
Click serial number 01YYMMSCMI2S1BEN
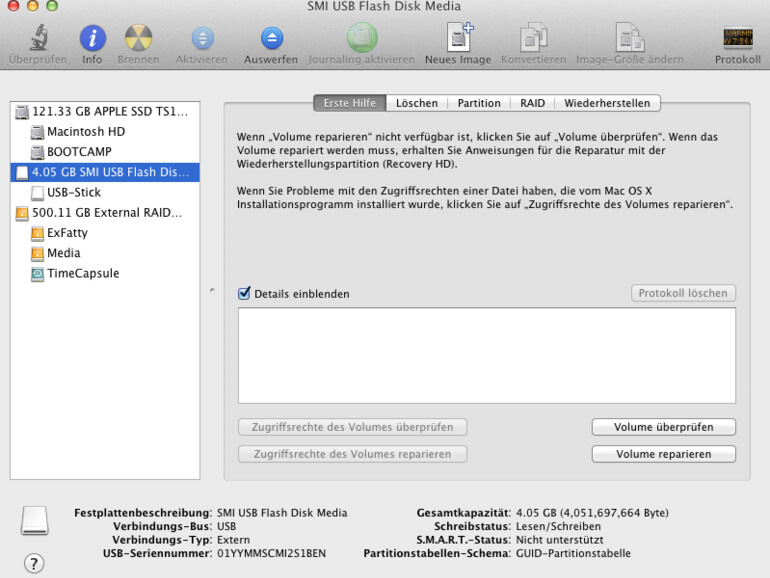click(x=272, y=553)
